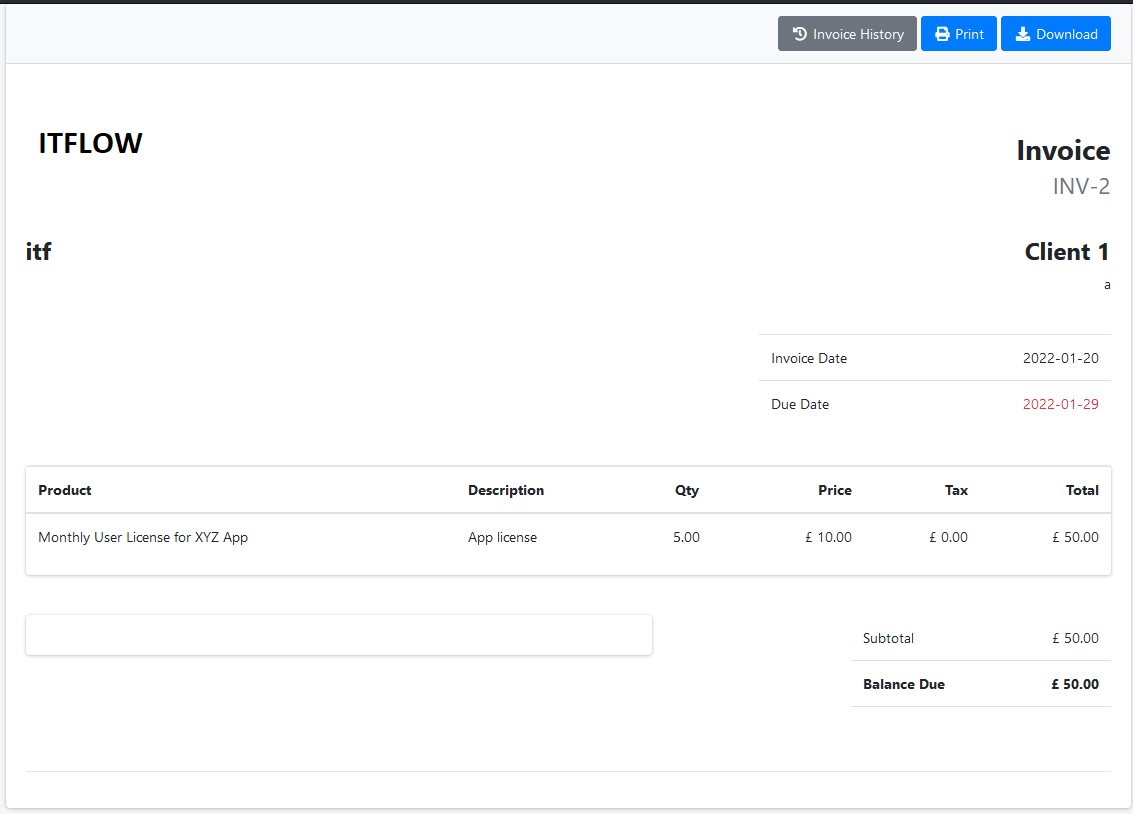1133x814 pixels.
Task: Click the itf company name
Action: 38,251
